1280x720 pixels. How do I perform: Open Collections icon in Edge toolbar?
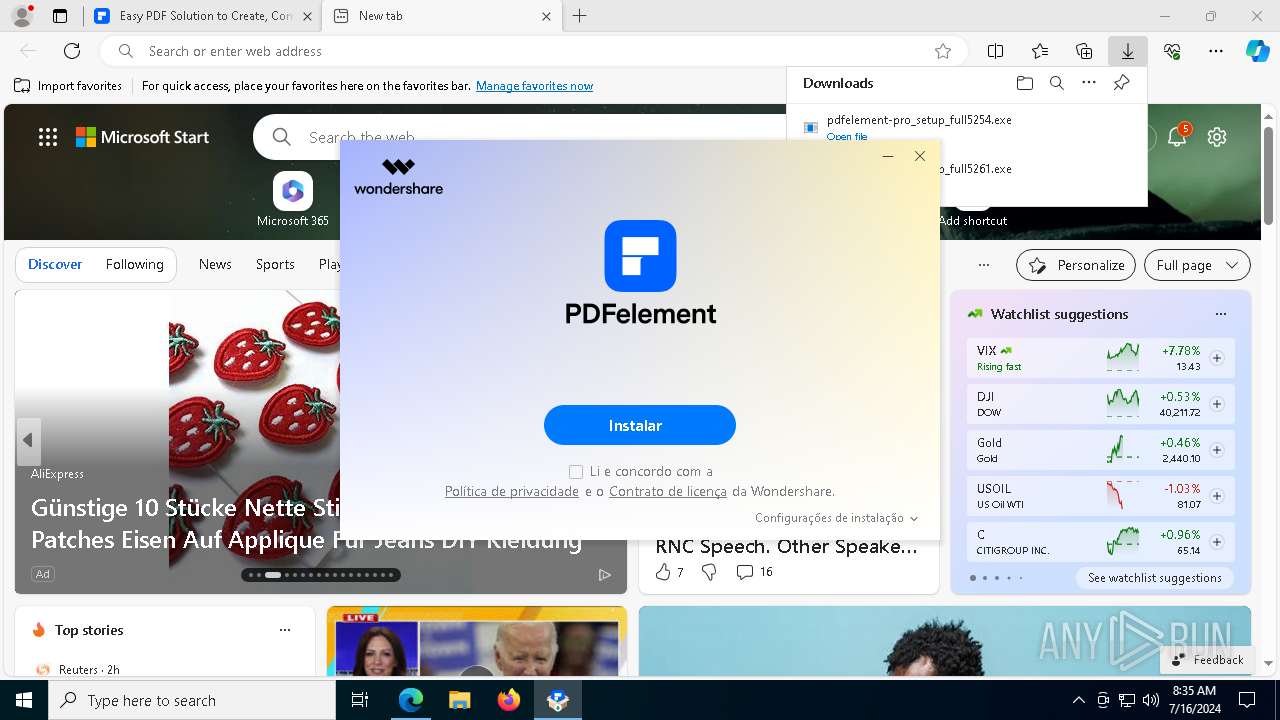coord(1084,51)
